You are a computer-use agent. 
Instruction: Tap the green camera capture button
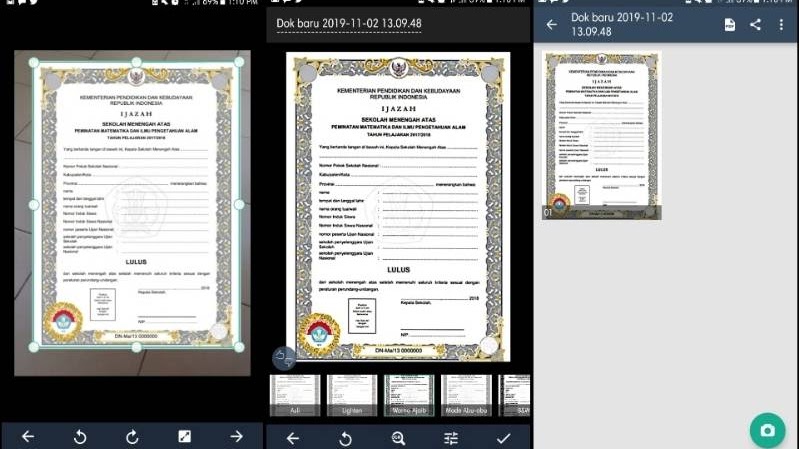[767, 431]
